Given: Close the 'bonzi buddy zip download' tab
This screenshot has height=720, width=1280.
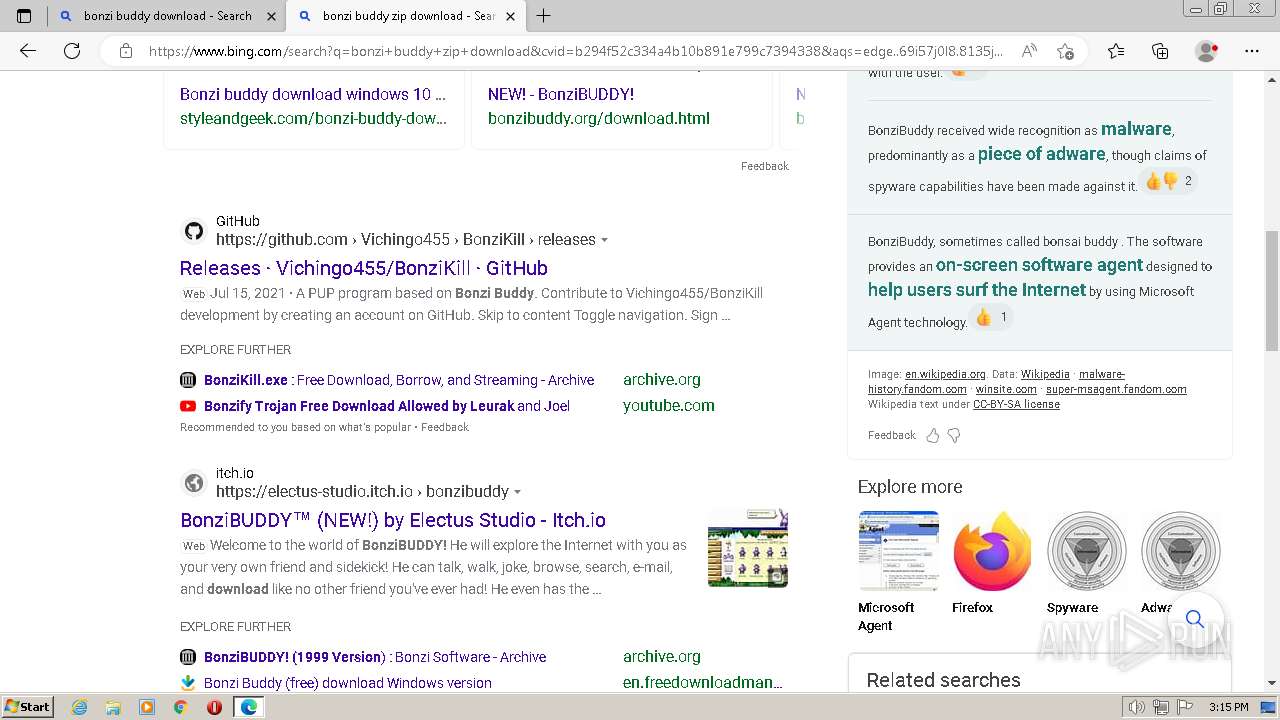Looking at the screenshot, I should [x=510, y=16].
